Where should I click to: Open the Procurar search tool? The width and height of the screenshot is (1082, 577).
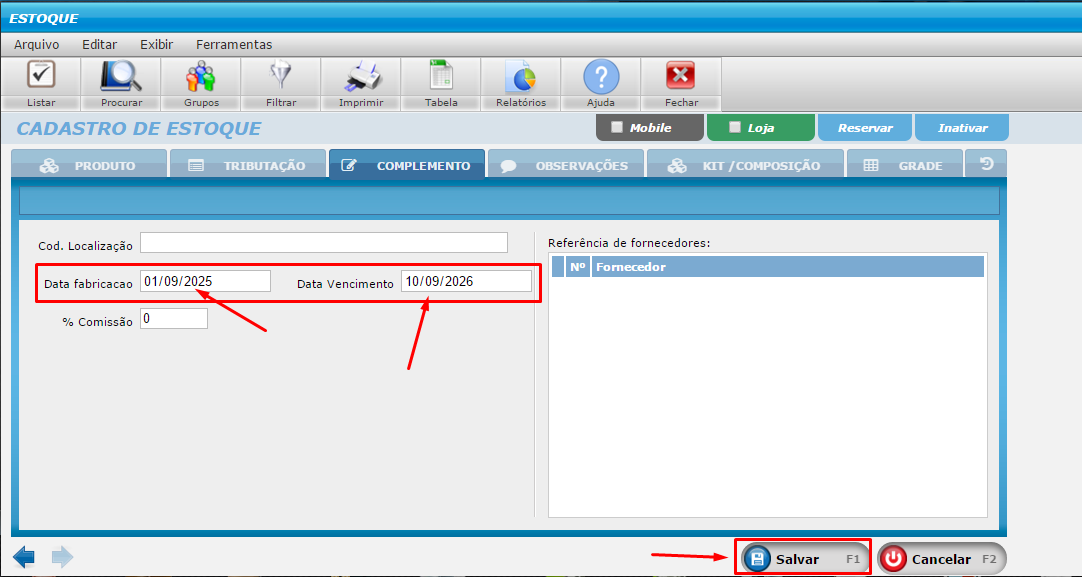(x=121, y=77)
